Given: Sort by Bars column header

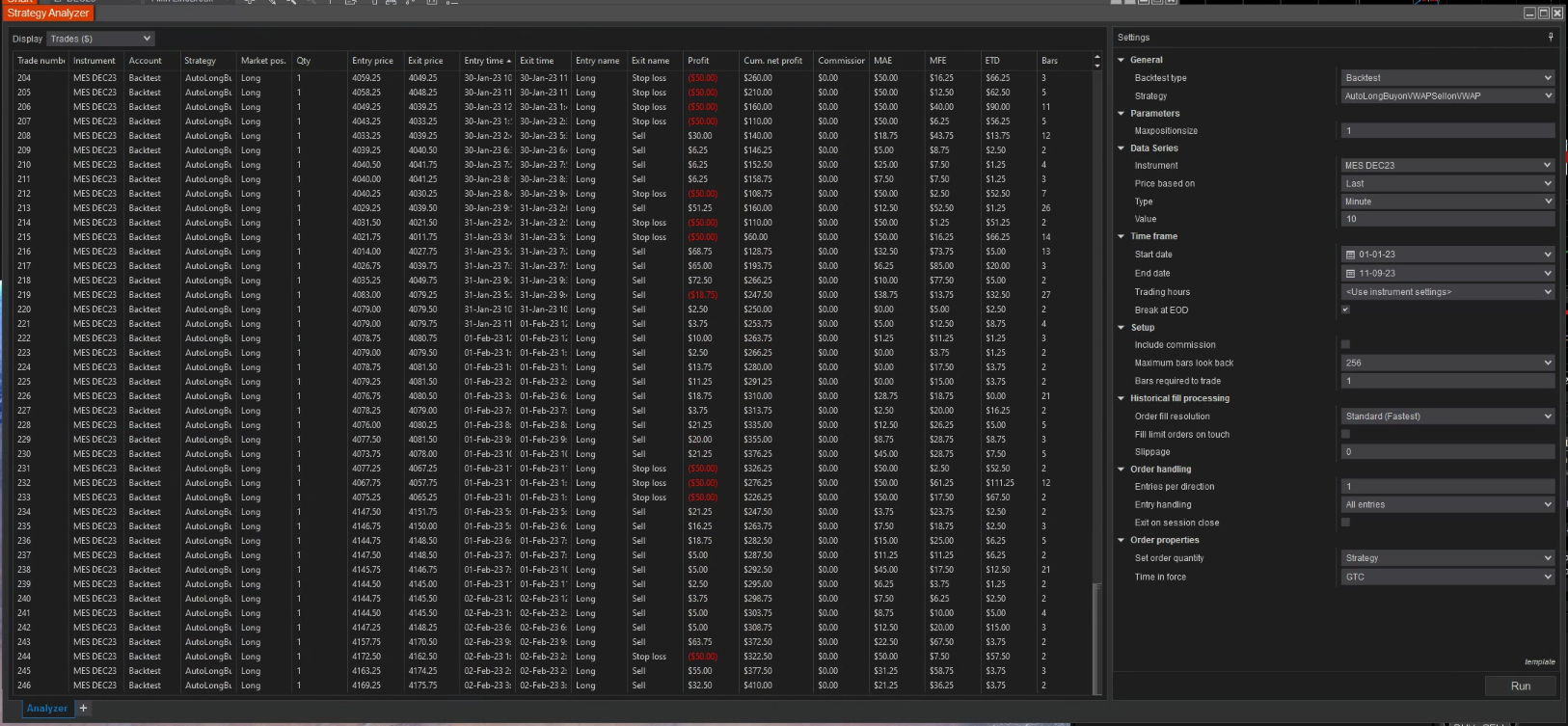Looking at the screenshot, I should [1065, 61].
